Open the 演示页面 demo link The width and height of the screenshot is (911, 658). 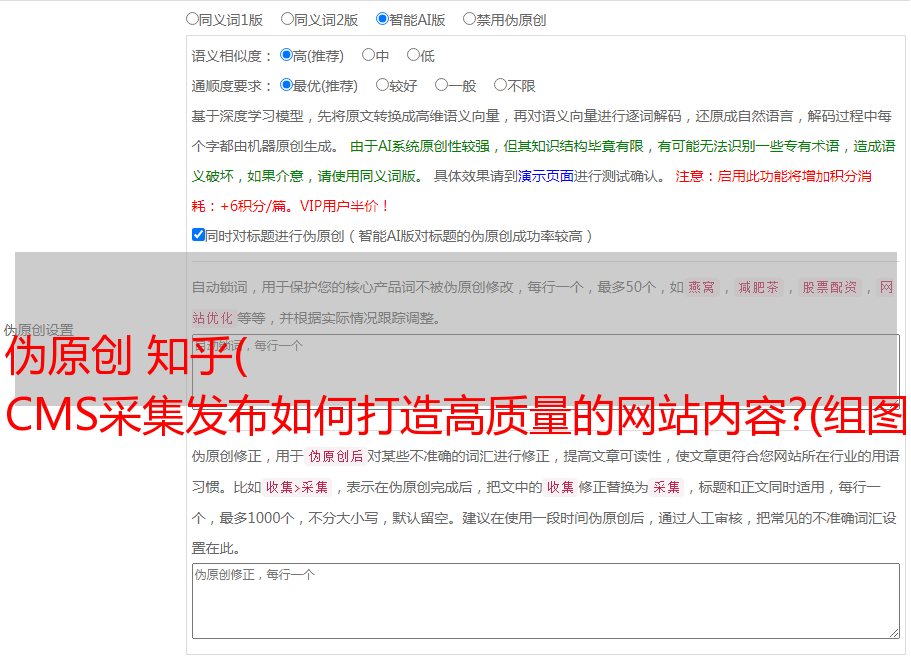coord(545,176)
